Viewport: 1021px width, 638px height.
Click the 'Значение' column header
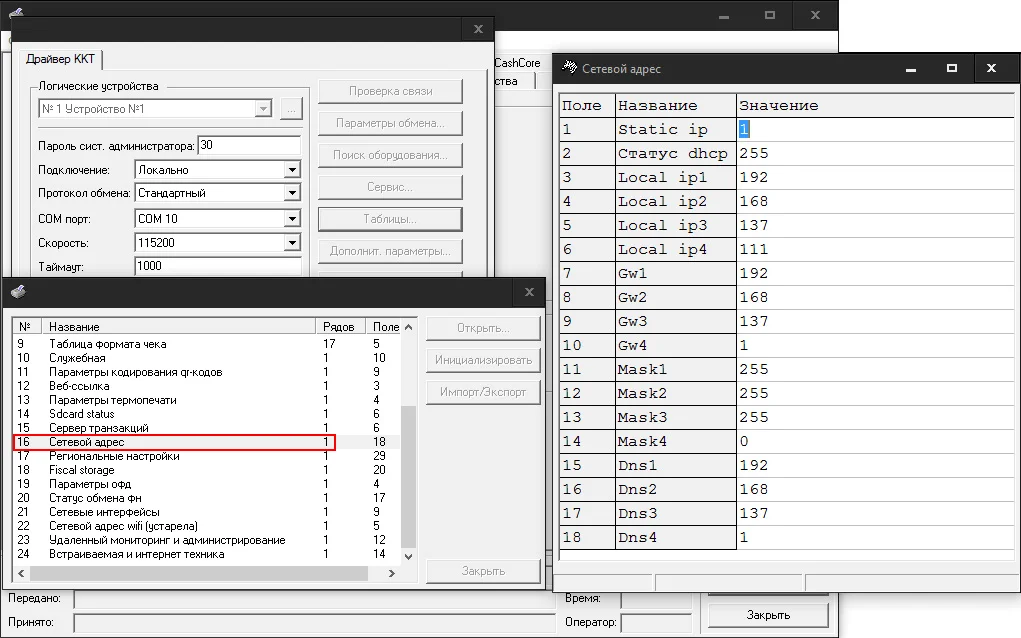(875, 105)
